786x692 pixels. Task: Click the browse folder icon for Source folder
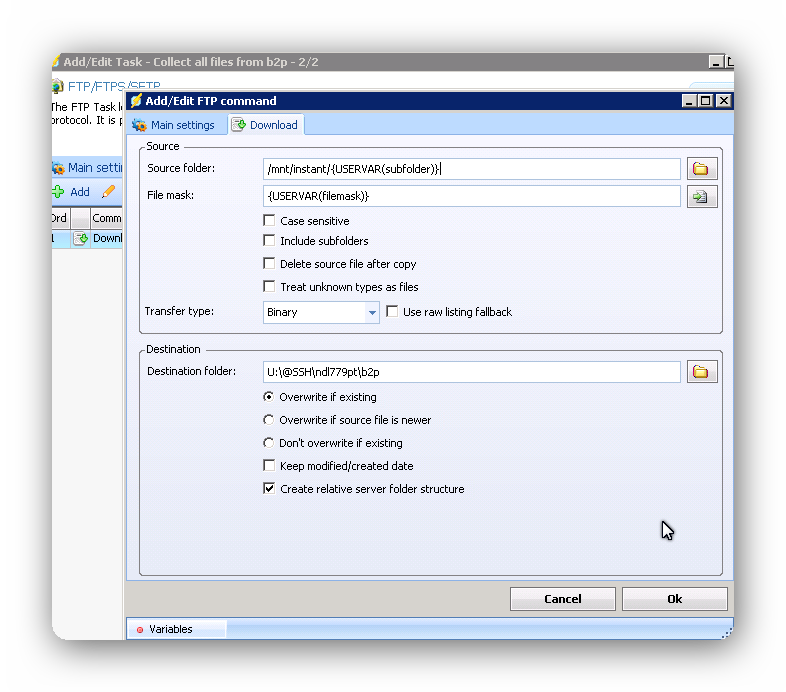pyautogui.click(x=701, y=169)
